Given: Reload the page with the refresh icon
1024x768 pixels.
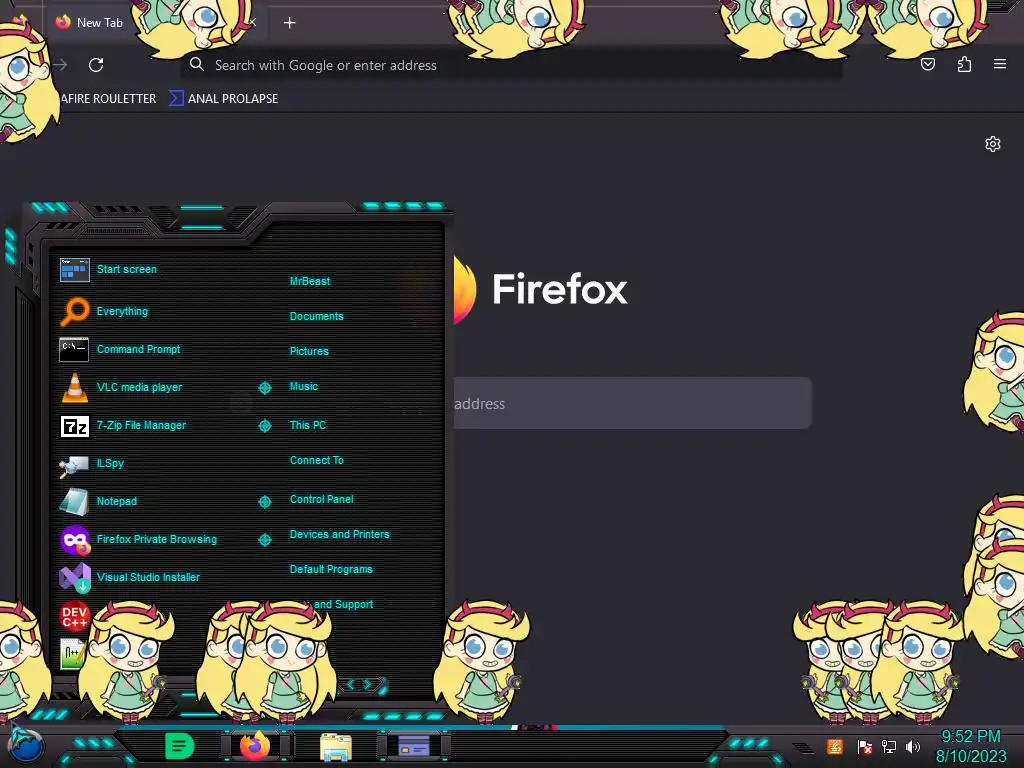Looking at the screenshot, I should 96,65.
